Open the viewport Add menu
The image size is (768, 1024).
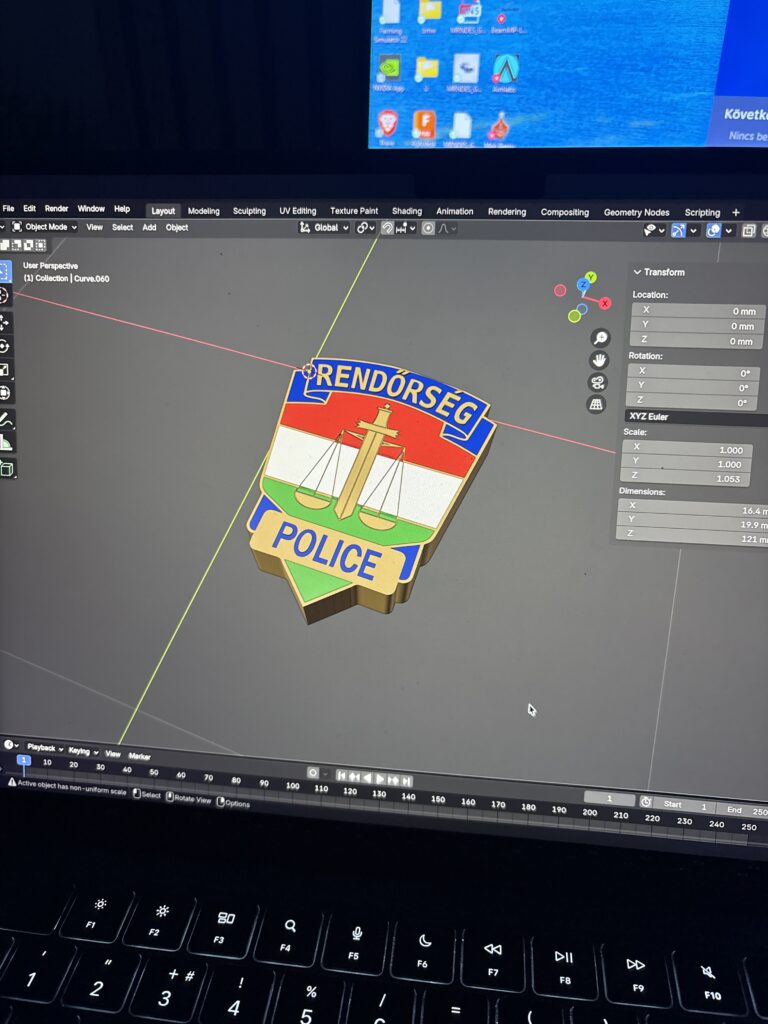tap(150, 227)
